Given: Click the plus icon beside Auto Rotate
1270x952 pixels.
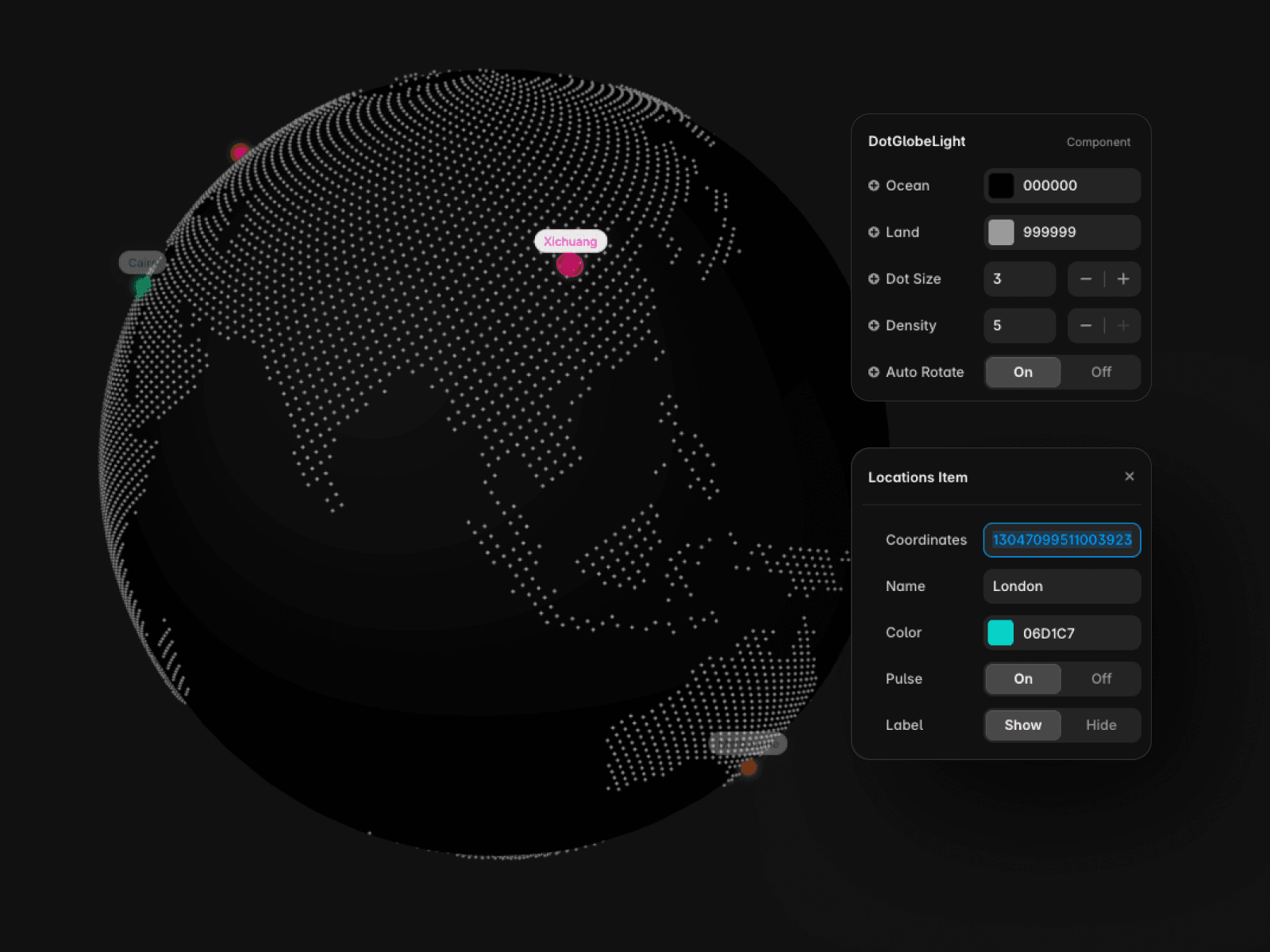Looking at the screenshot, I should [873, 372].
